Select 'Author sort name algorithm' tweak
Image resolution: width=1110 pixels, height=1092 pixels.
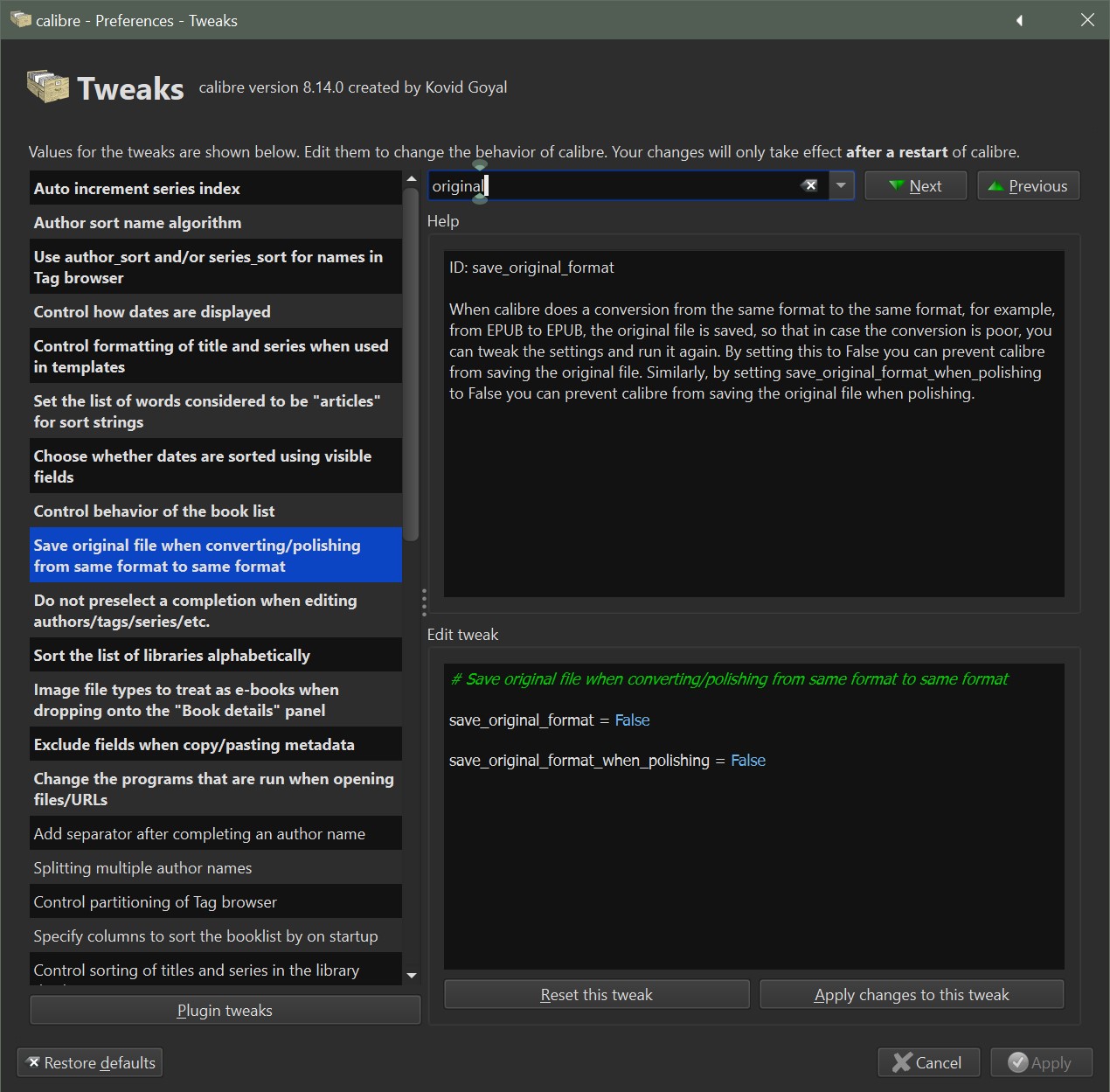216,222
